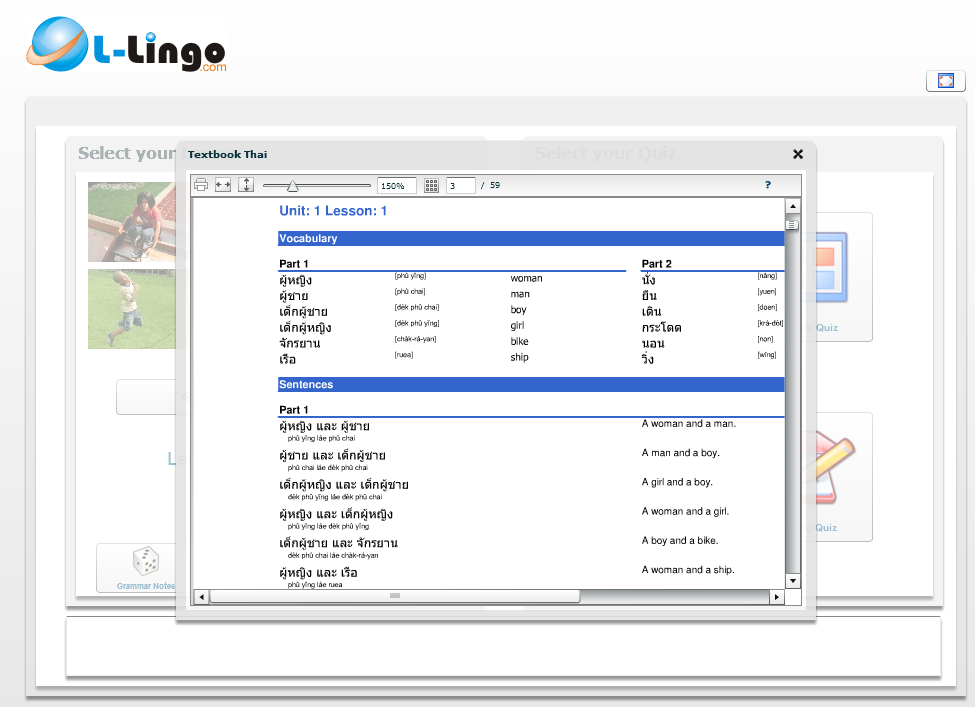Click the current page number field
975x707 pixels.
(460, 185)
